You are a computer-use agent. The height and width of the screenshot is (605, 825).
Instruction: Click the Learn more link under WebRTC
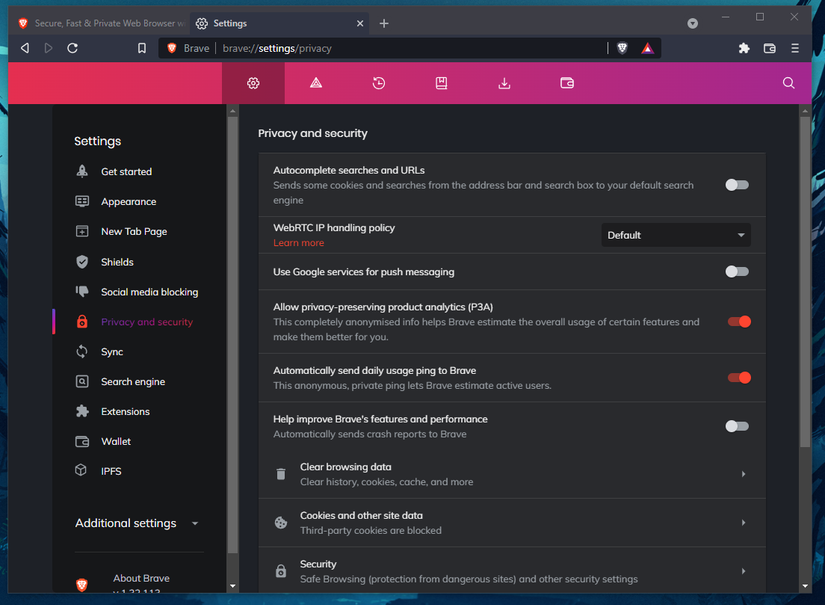pyautogui.click(x=298, y=242)
